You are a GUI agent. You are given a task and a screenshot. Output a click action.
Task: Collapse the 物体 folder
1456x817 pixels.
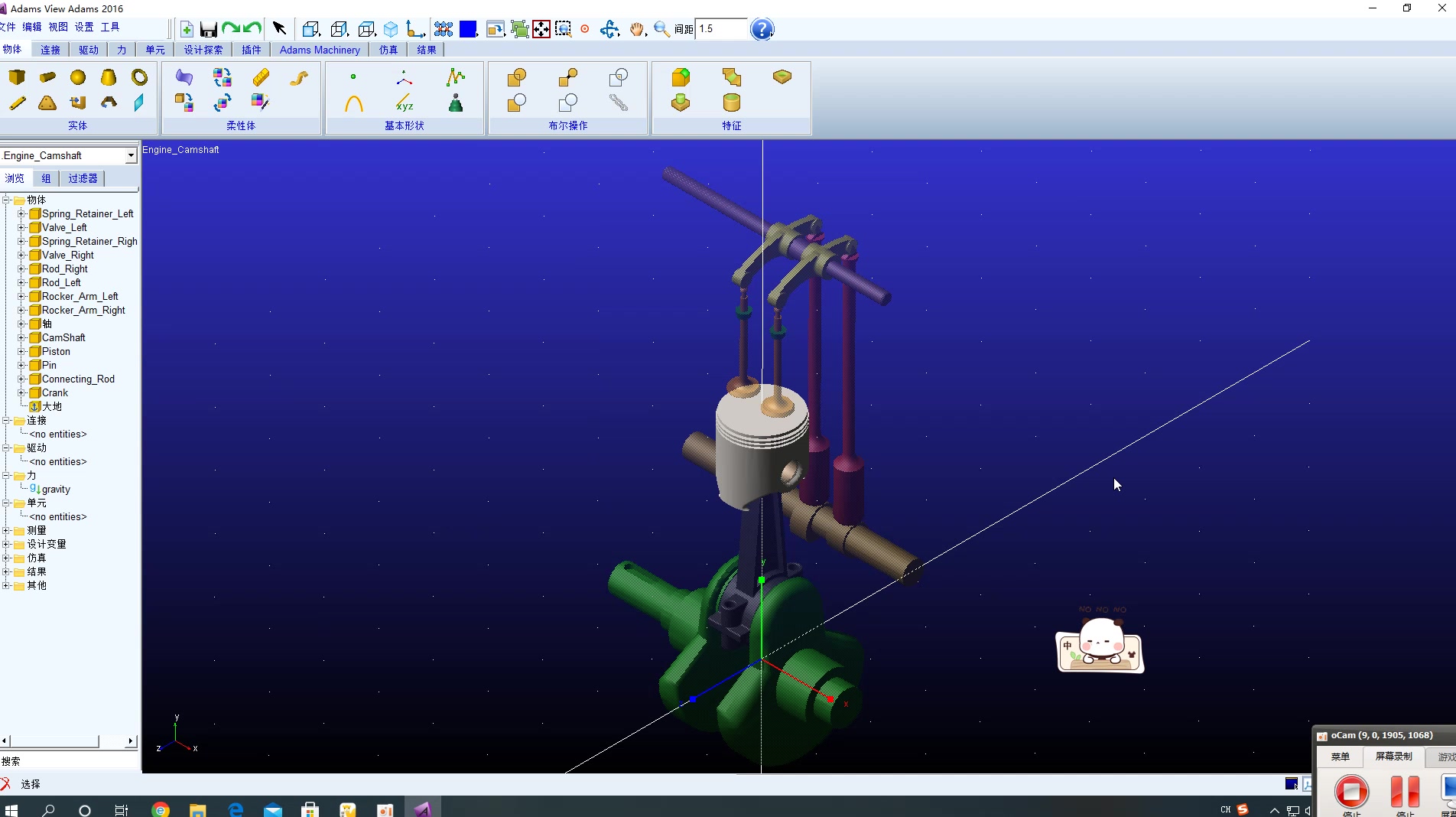coord(6,200)
